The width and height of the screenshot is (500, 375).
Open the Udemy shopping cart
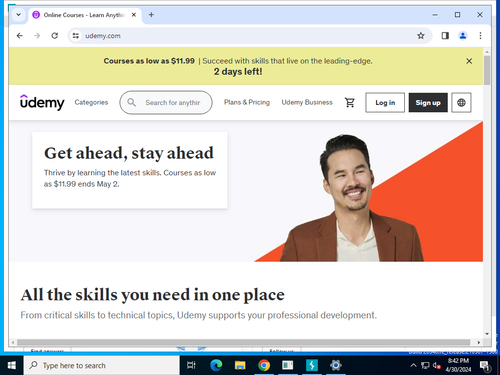(x=350, y=103)
